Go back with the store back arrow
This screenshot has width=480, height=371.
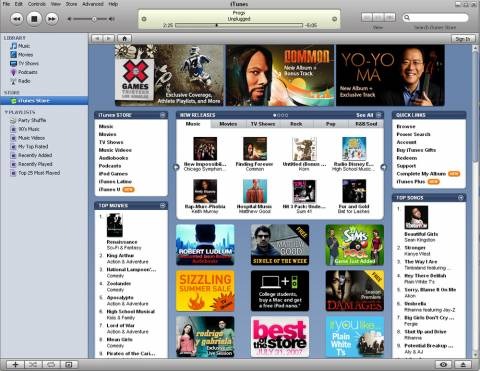97,38
